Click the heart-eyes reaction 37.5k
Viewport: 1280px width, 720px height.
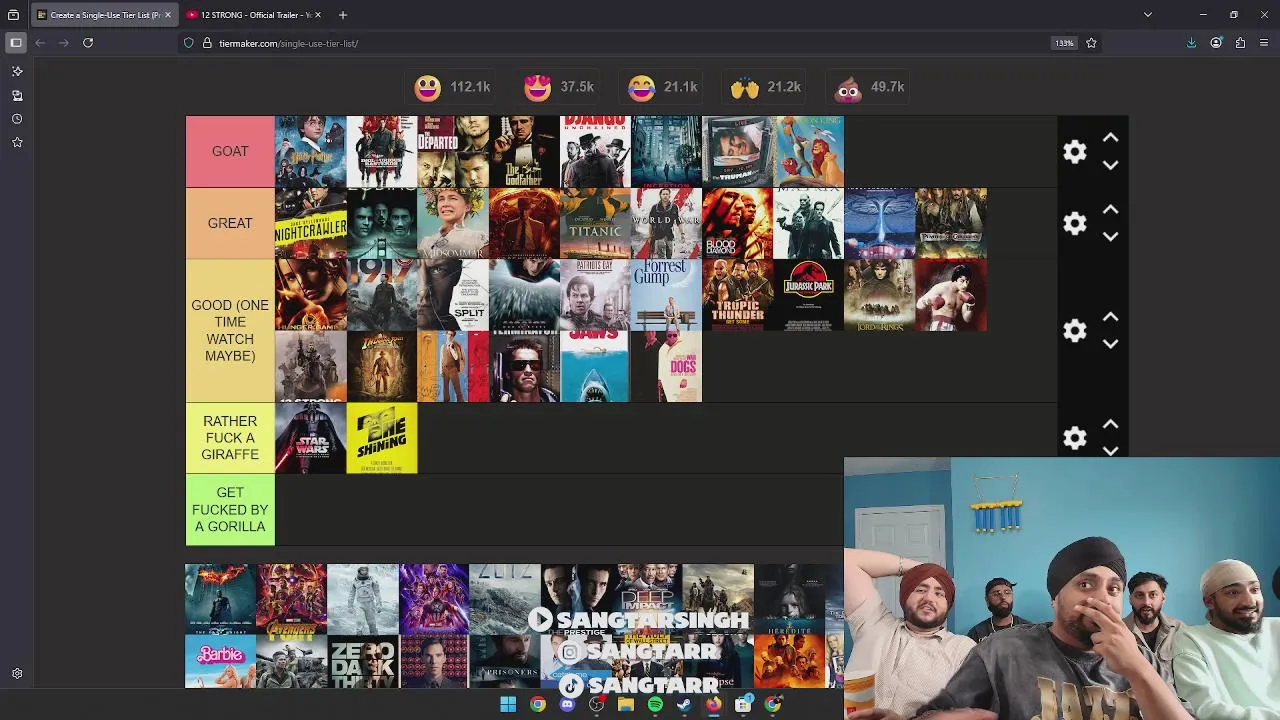[x=559, y=87]
